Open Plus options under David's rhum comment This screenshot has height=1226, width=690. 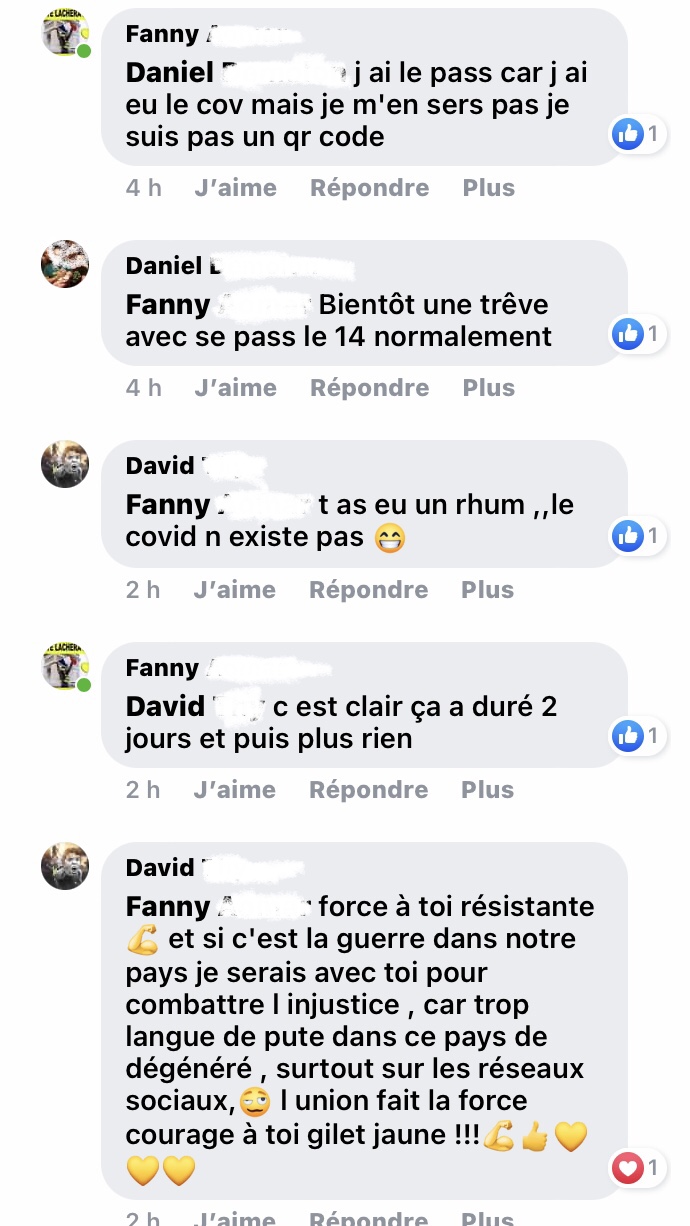[x=487, y=590]
